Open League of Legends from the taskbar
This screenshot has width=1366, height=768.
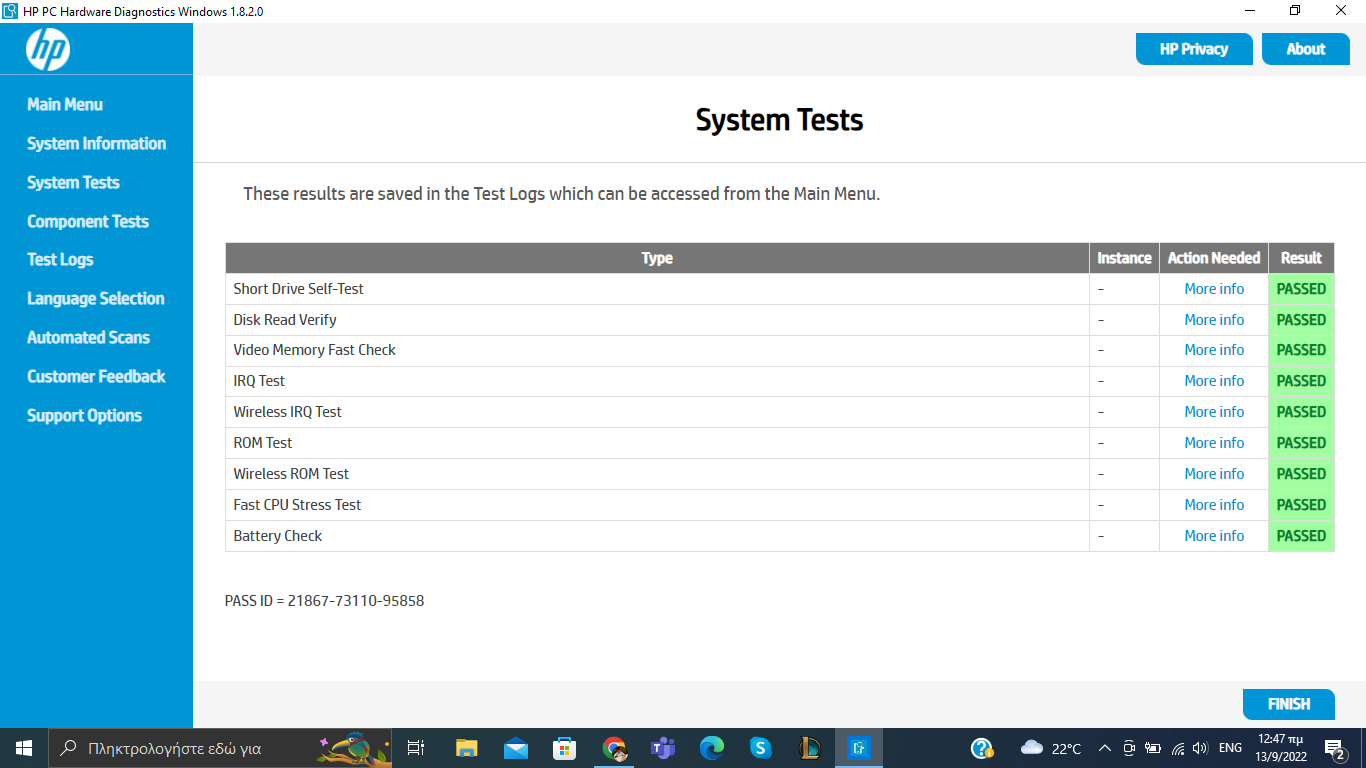[x=810, y=748]
